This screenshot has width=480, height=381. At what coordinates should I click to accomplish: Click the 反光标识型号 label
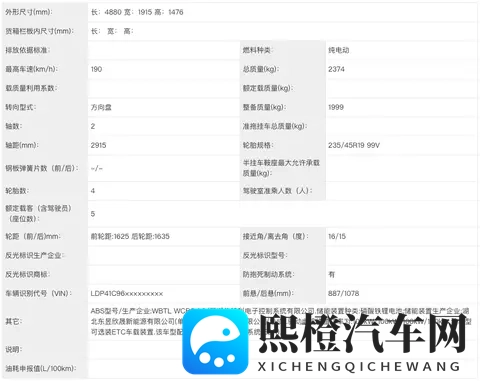pyautogui.click(x=265, y=256)
